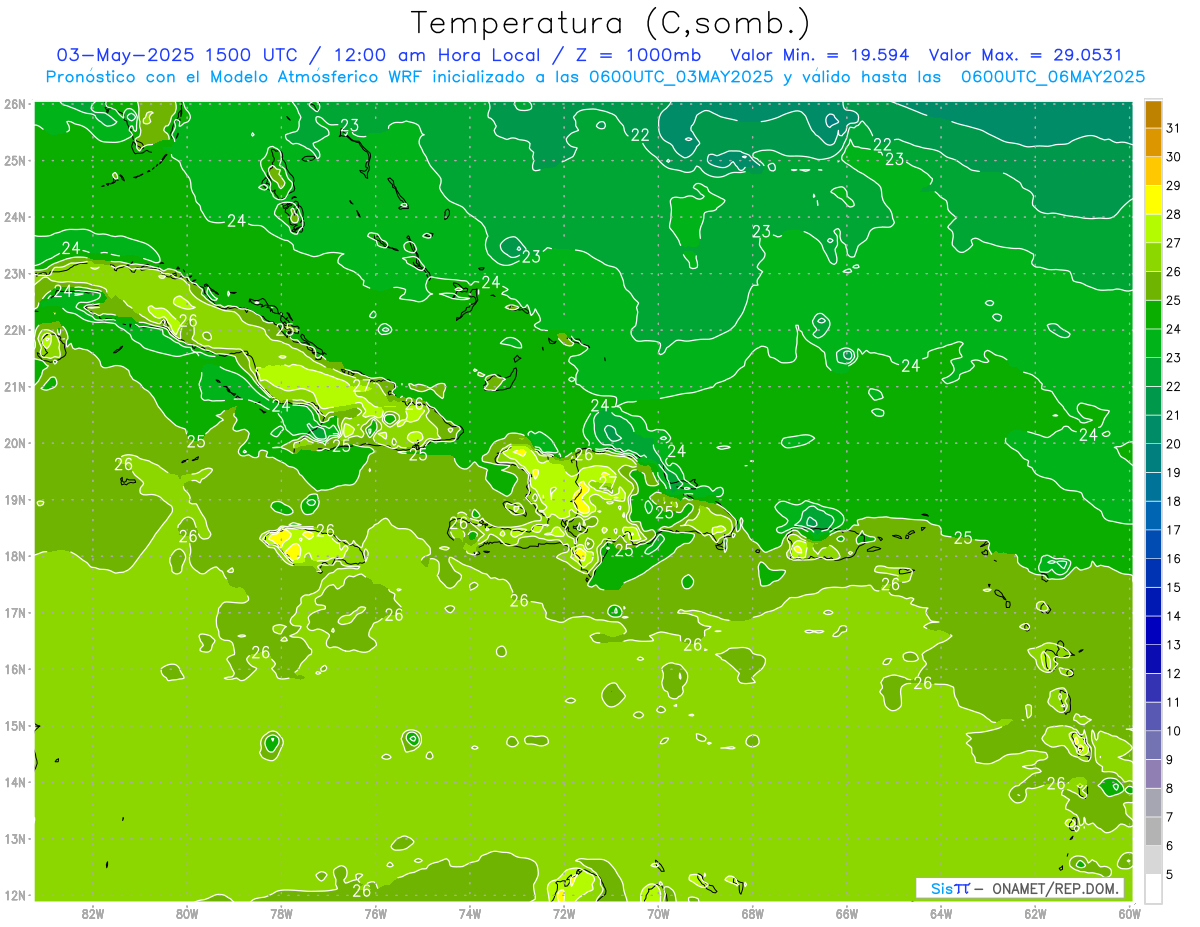This screenshot has width=1200, height=927.
Task: Click "Pronóstico con el Modelo Atmósferico WRF" text
Action: point(235,76)
